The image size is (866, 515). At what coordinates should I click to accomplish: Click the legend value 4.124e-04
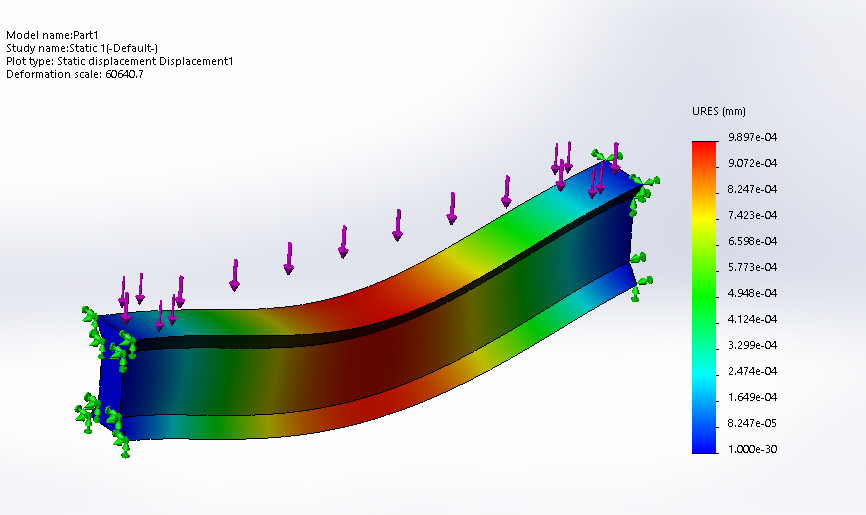point(752,319)
